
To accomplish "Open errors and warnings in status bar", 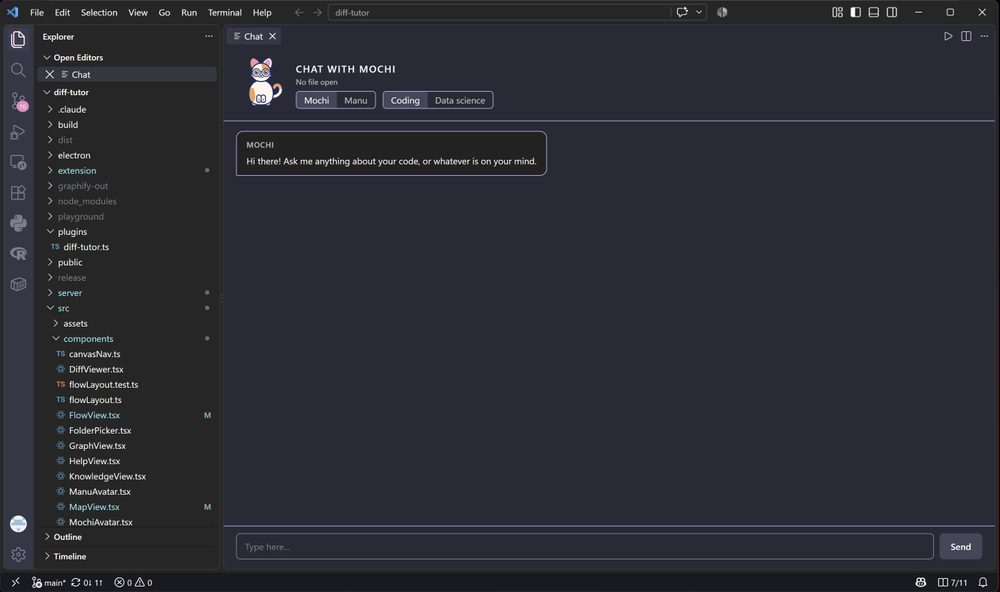I will click(133, 582).
